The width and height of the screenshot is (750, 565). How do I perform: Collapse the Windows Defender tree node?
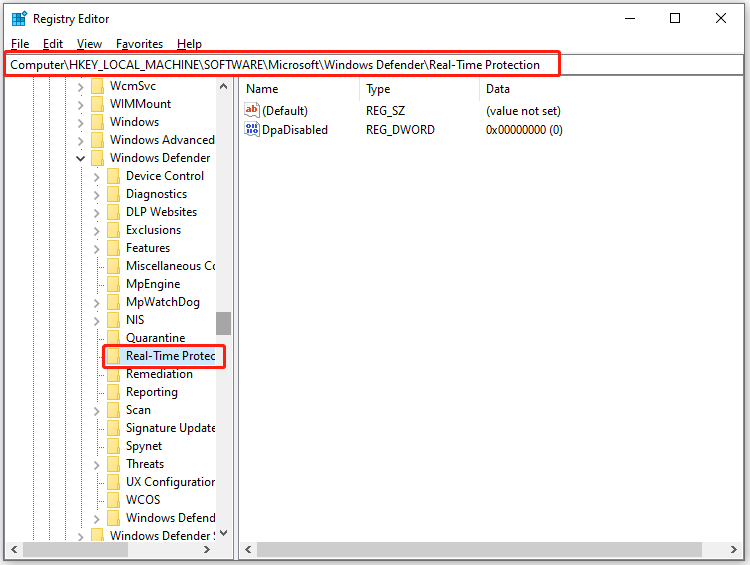click(80, 158)
